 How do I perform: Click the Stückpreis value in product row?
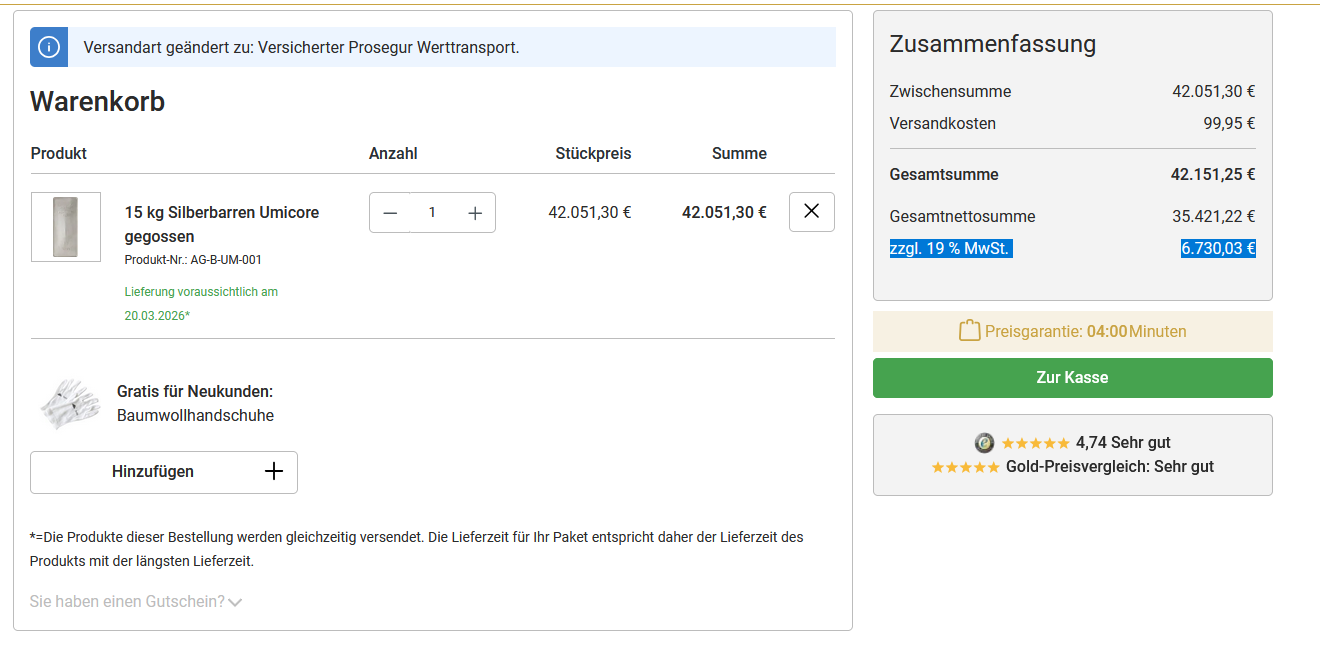tap(590, 212)
